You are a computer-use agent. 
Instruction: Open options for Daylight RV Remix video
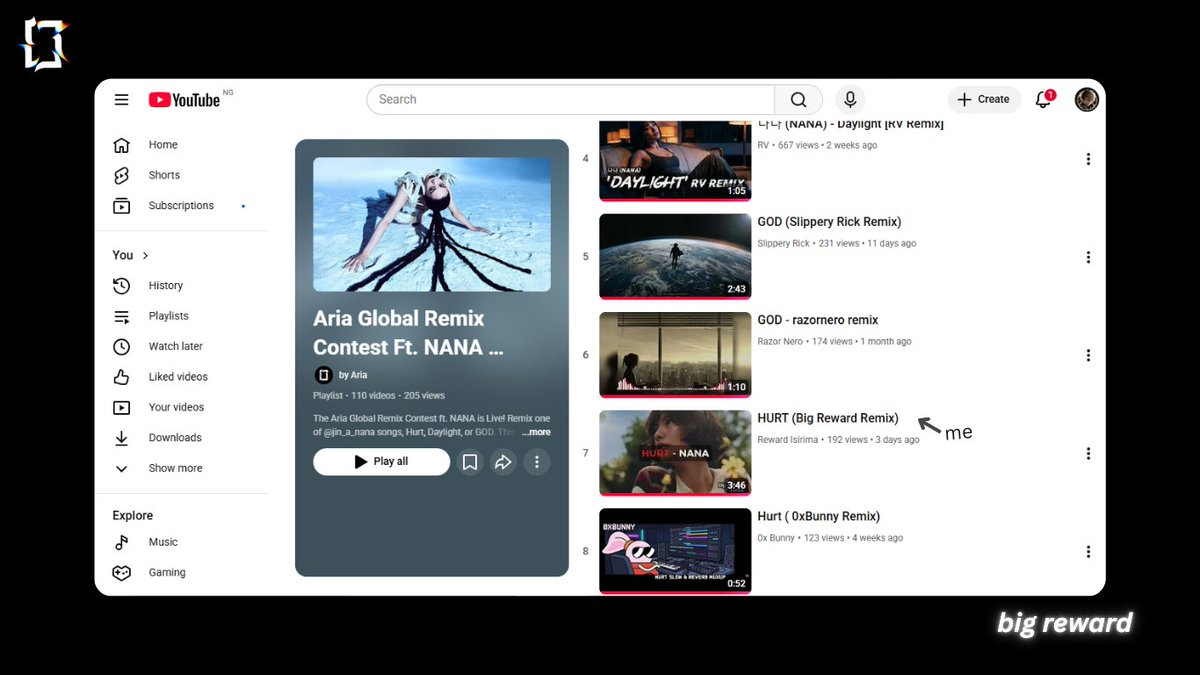pyautogui.click(x=1088, y=159)
